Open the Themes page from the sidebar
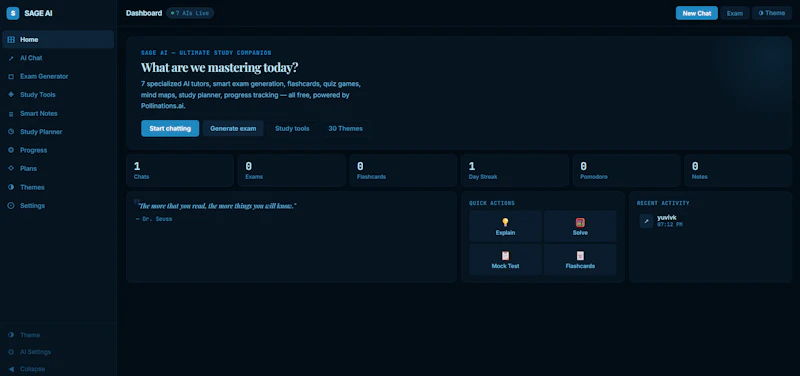Screen dimensions: 800x376 click(58, 187)
